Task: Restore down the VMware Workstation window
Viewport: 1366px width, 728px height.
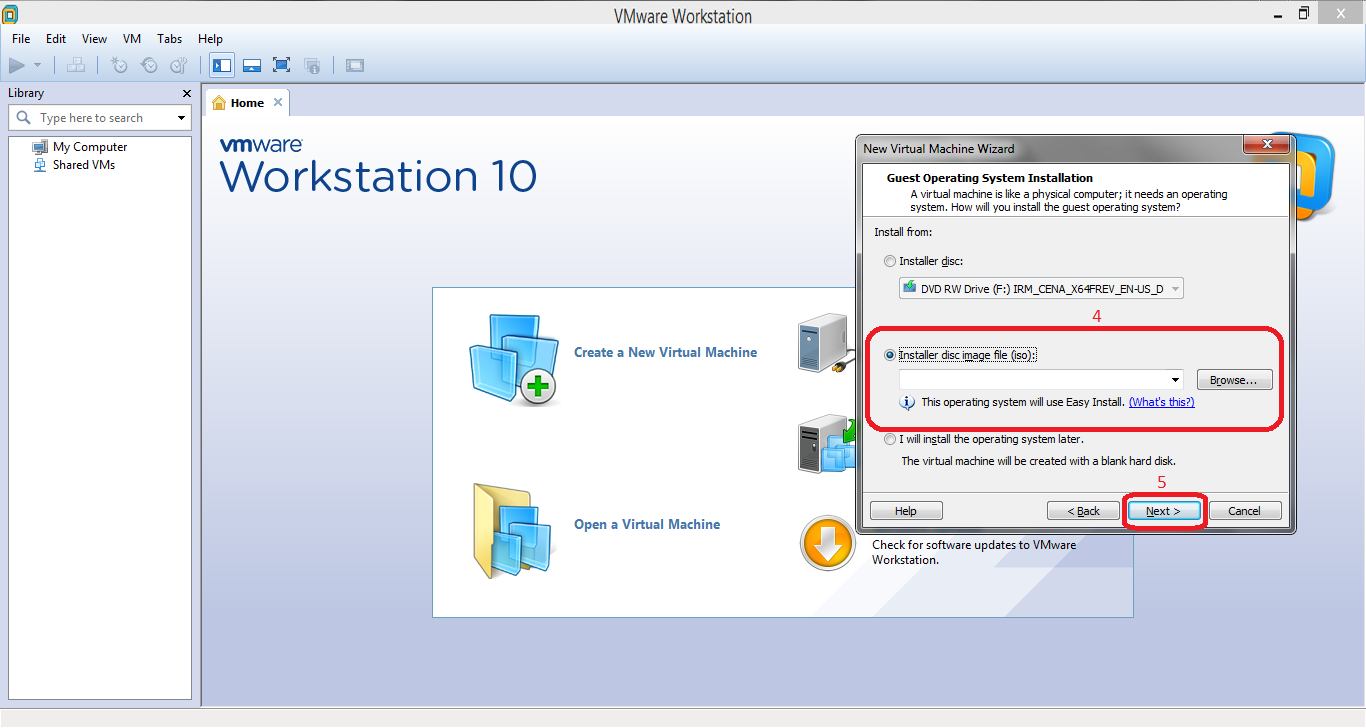Action: click(x=1304, y=14)
